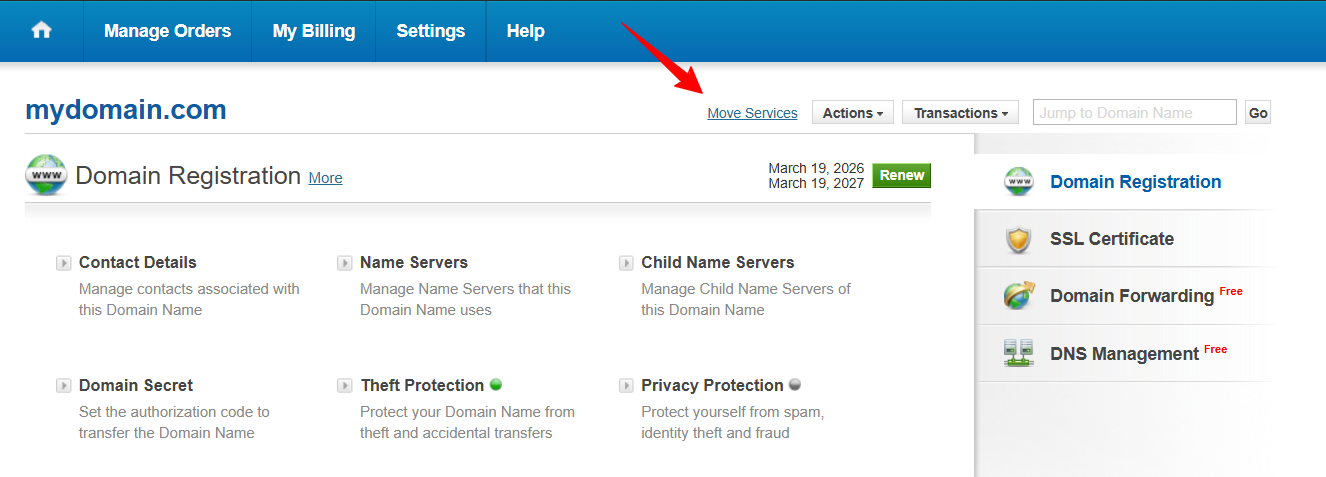Click the globe icon beside Domain Registration heading
The image size is (1326, 477).
pos(46,175)
